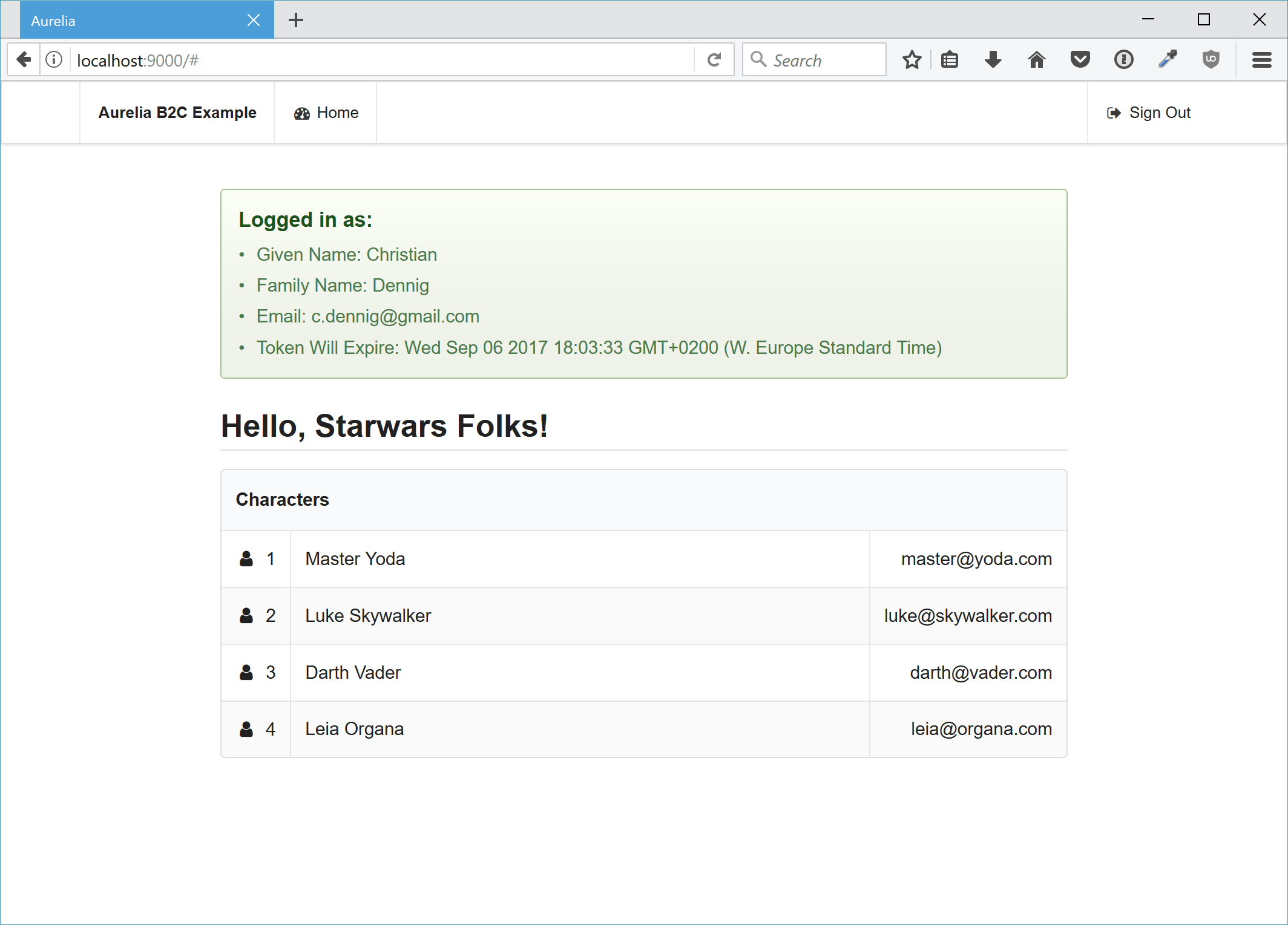Image resolution: width=1288 pixels, height=925 pixels.
Task: Open uBlock Origin shield icon
Action: point(1211,59)
